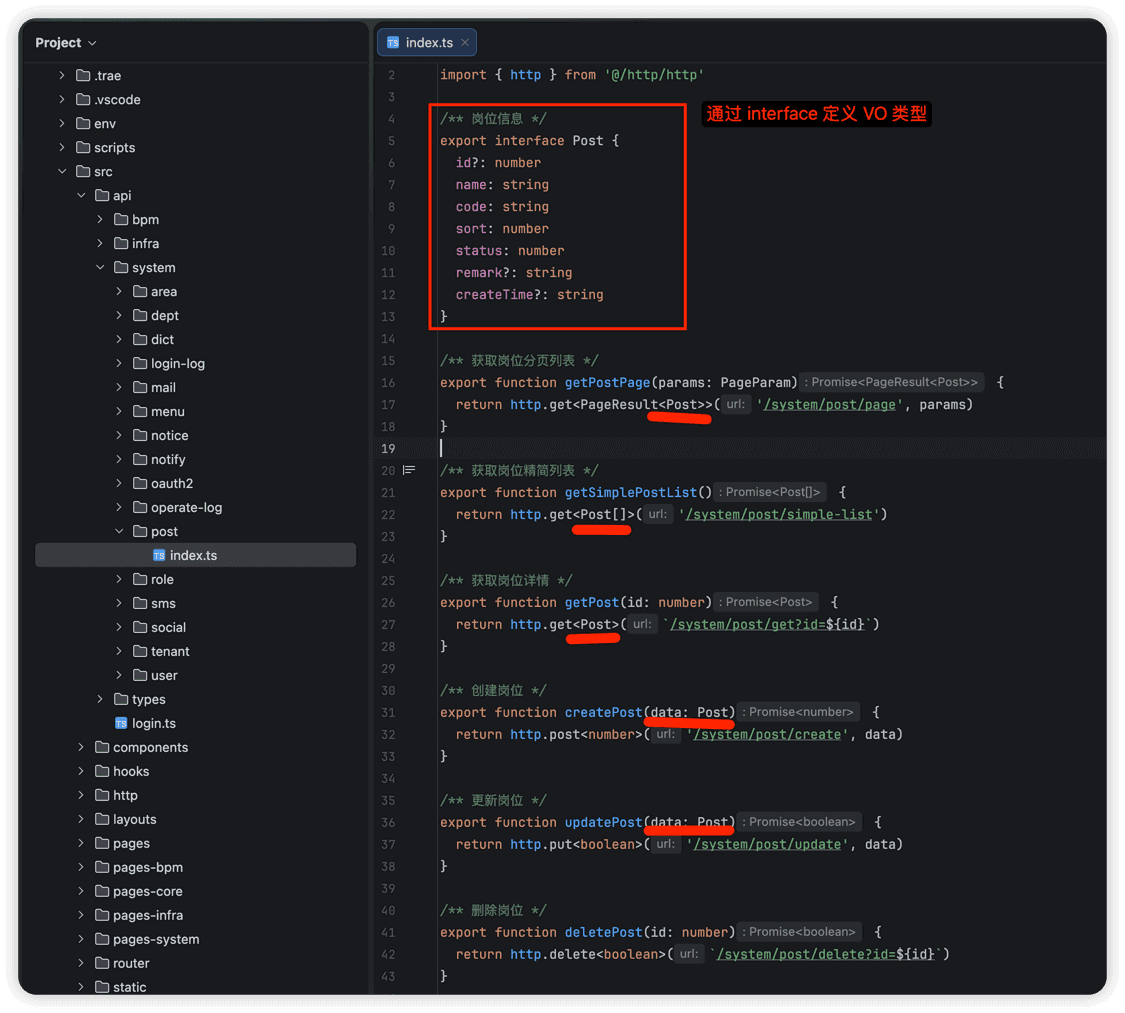Collapse the system folder chevron
Viewport: 1125px width, 1013px height.
click(x=100, y=267)
